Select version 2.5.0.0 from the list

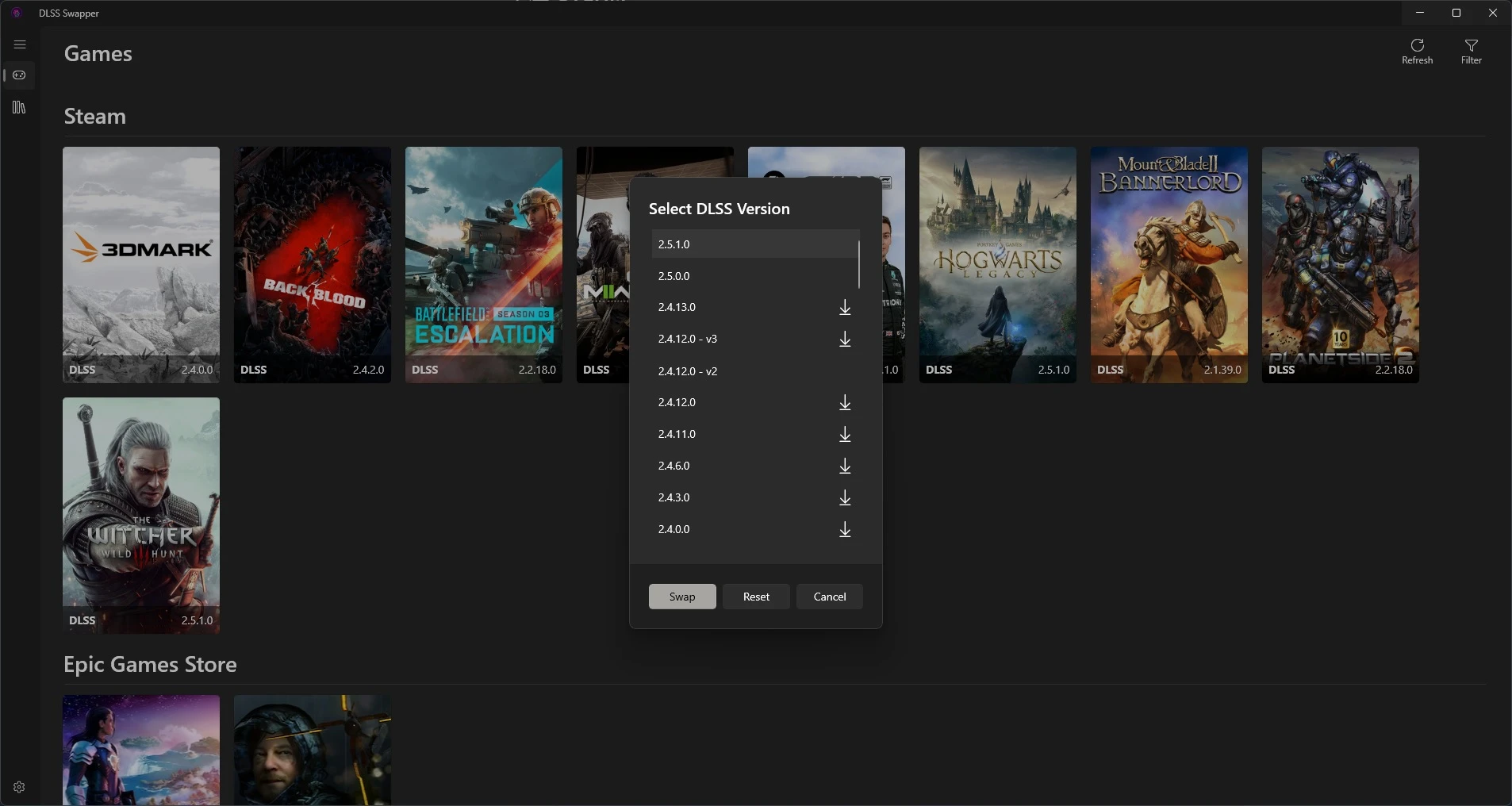[738, 275]
